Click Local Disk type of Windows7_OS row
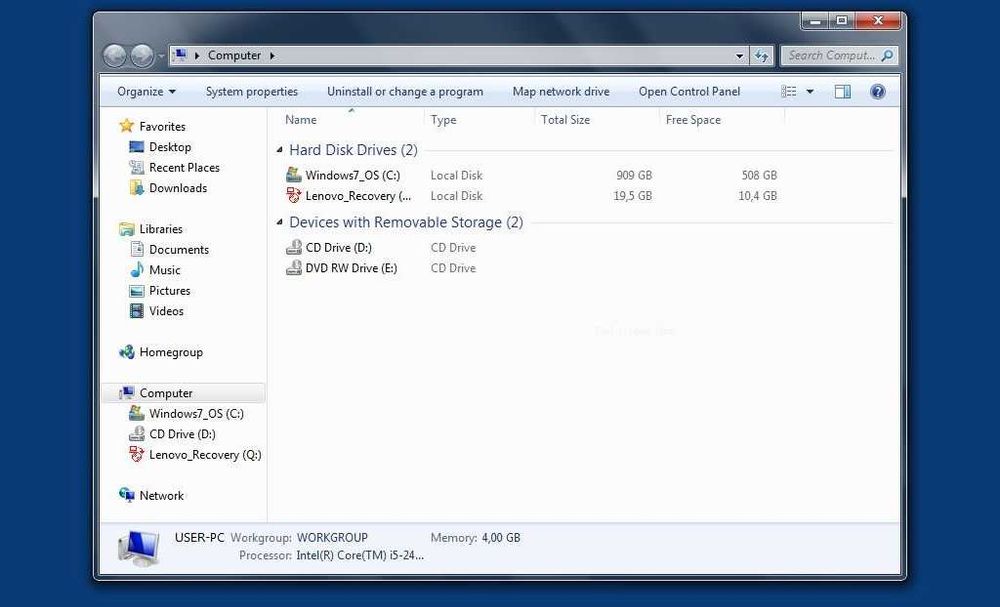This screenshot has height=607, width=1000. [457, 175]
